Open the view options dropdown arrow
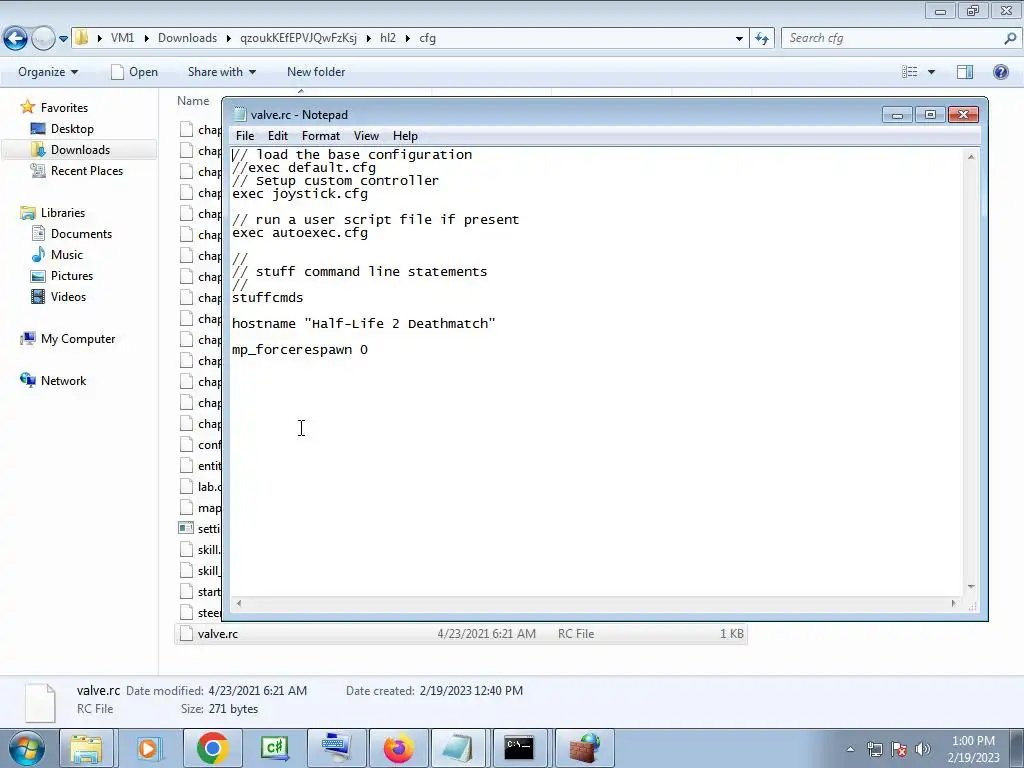Image resolution: width=1024 pixels, height=768 pixels. pyautogui.click(x=931, y=72)
